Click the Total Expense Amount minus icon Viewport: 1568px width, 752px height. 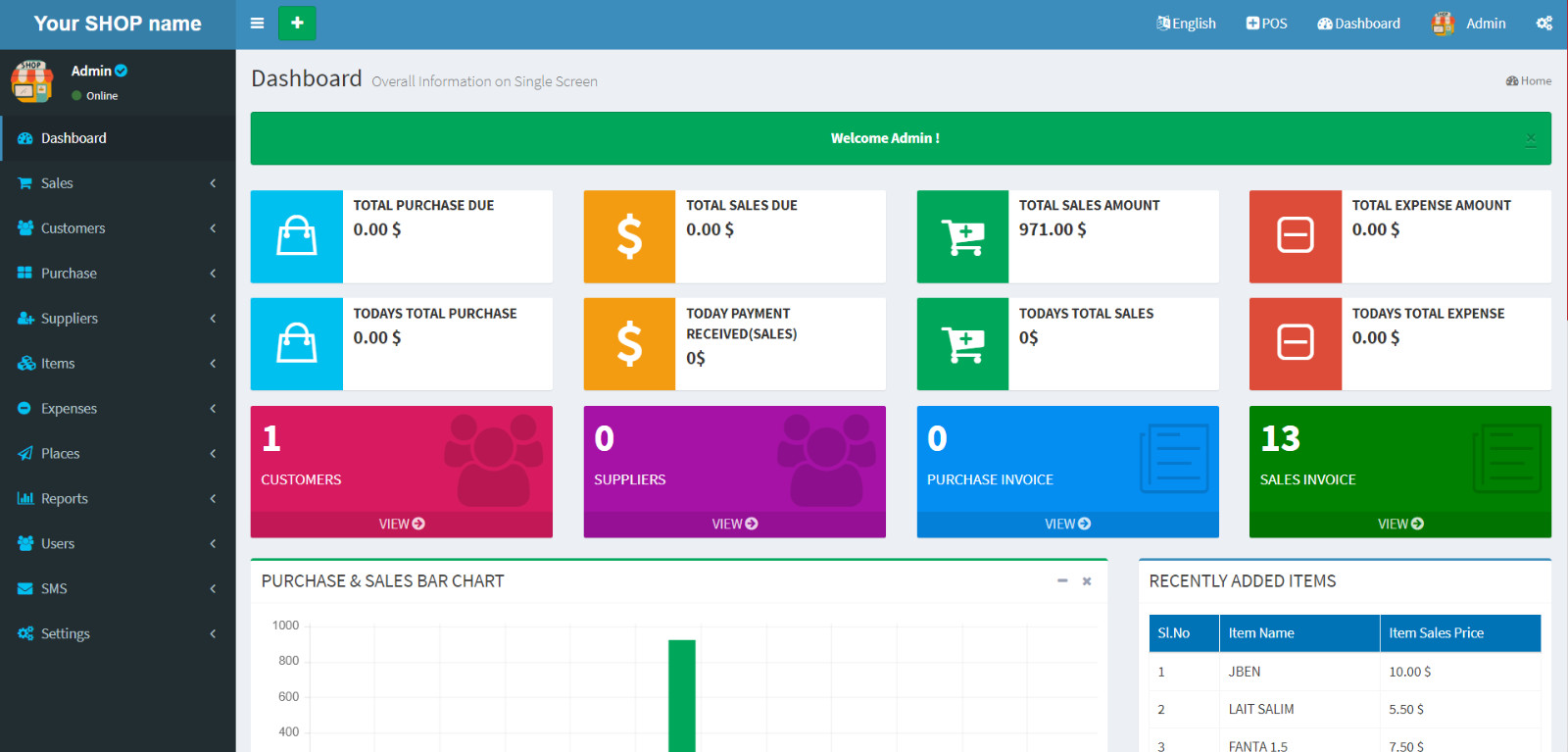1296,236
